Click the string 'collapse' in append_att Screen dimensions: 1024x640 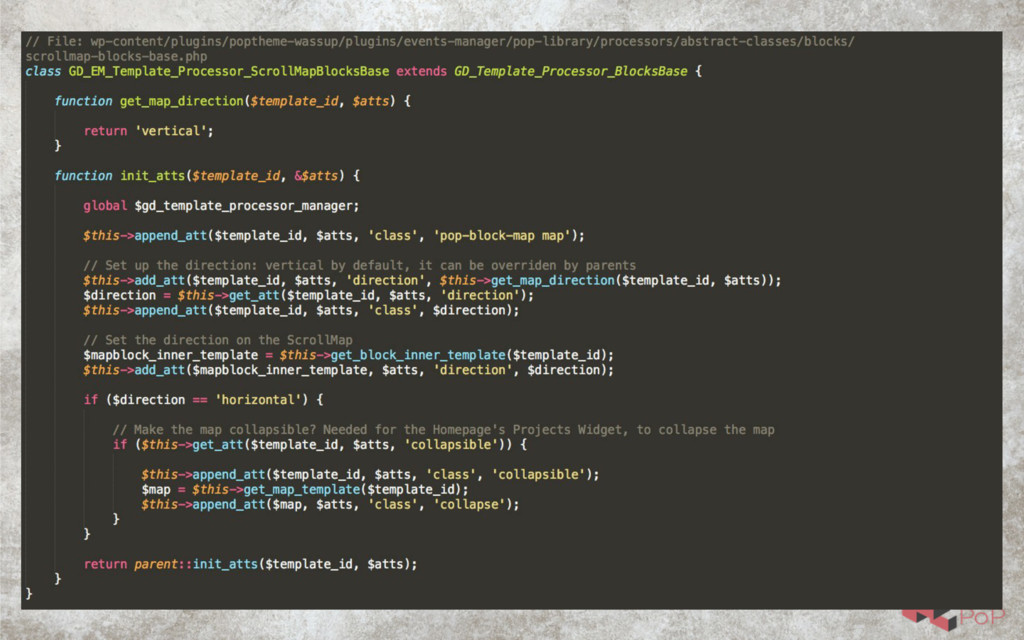pos(469,505)
